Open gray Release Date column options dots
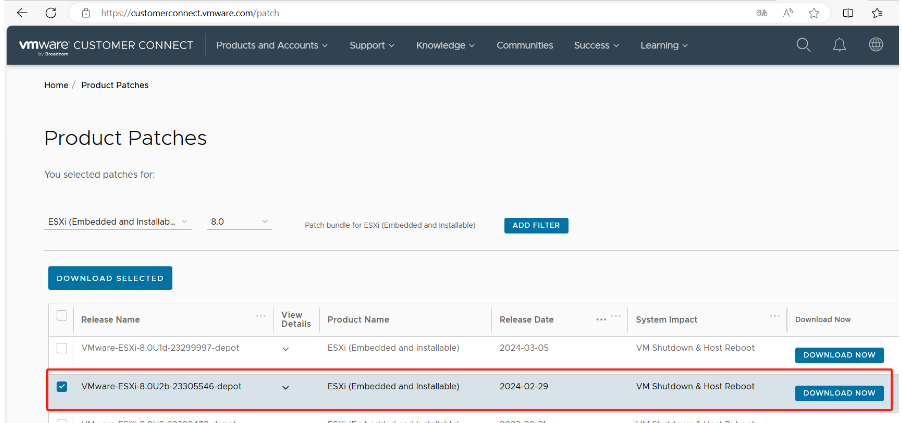 click(616, 315)
